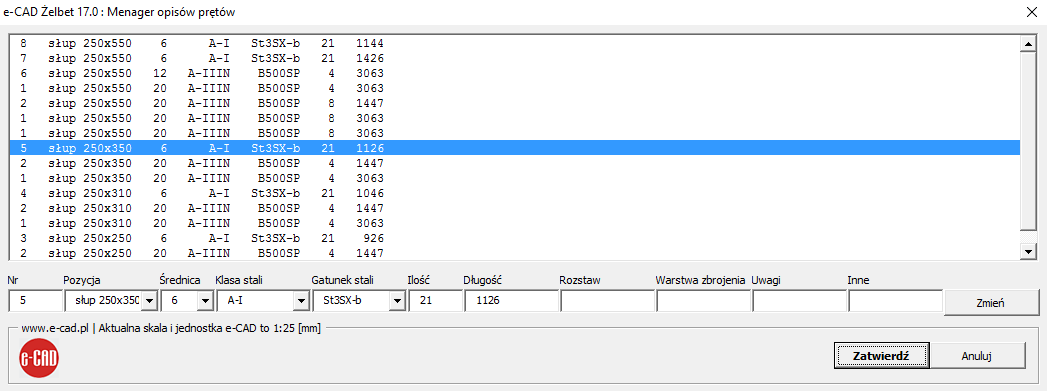
Task: Select row 6 słup 250x550 diameter 12
Action: click(x=514, y=73)
